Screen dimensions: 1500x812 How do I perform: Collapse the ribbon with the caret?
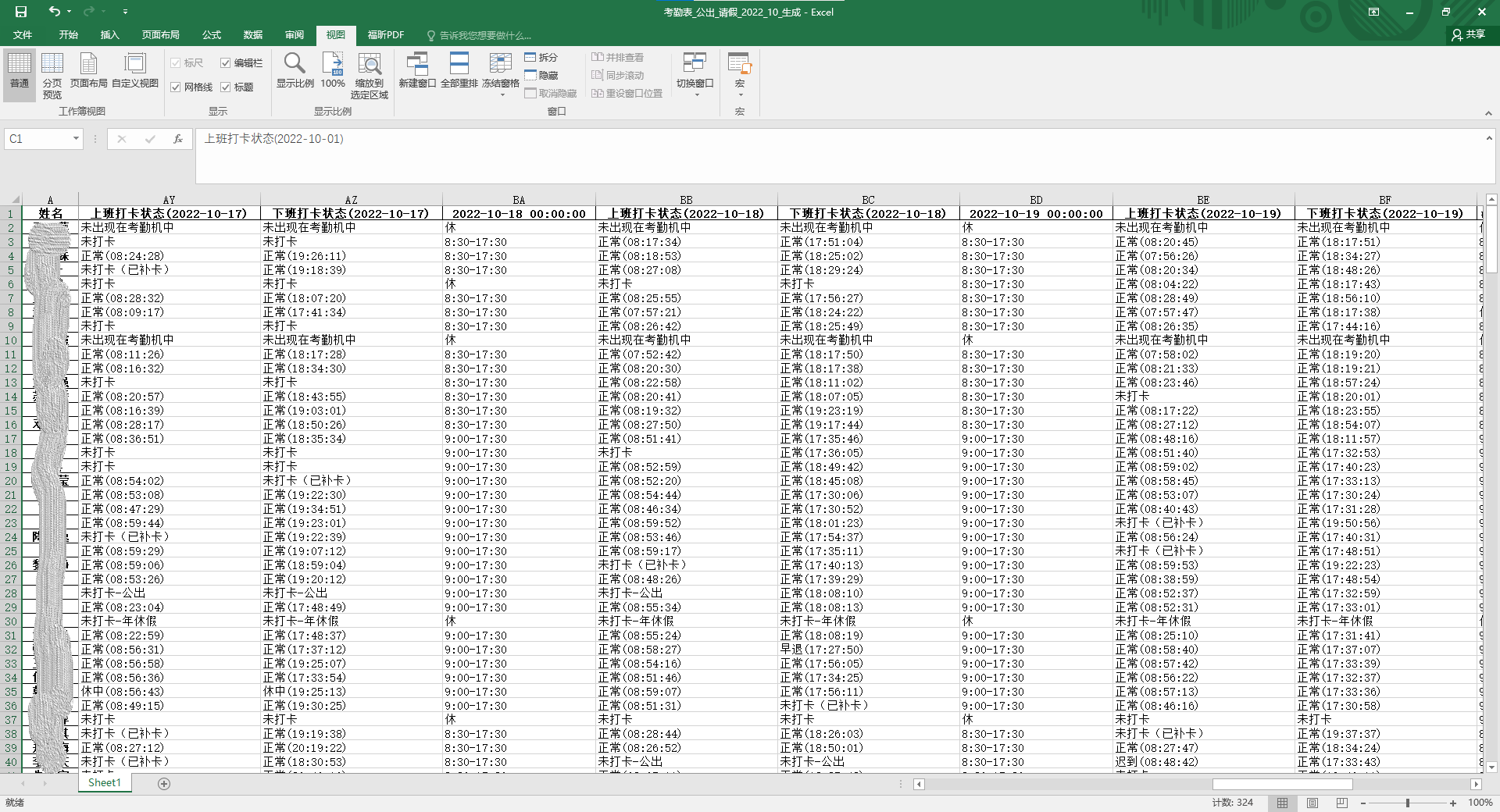click(1488, 113)
